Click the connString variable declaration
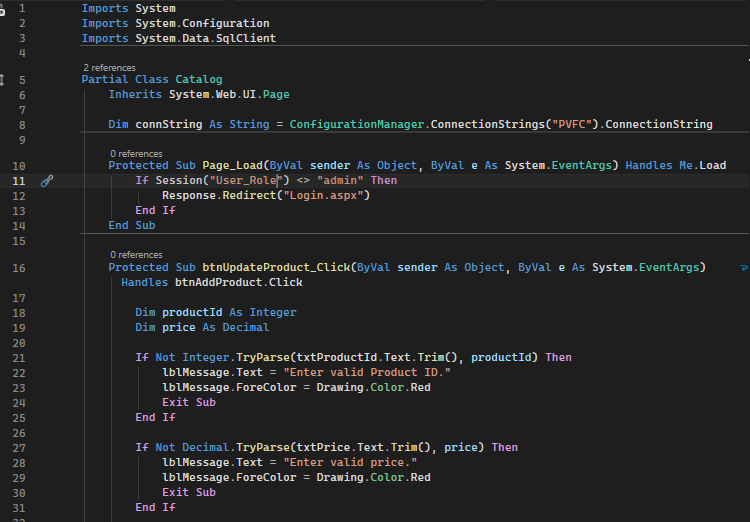The image size is (750, 522). click(163, 125)
